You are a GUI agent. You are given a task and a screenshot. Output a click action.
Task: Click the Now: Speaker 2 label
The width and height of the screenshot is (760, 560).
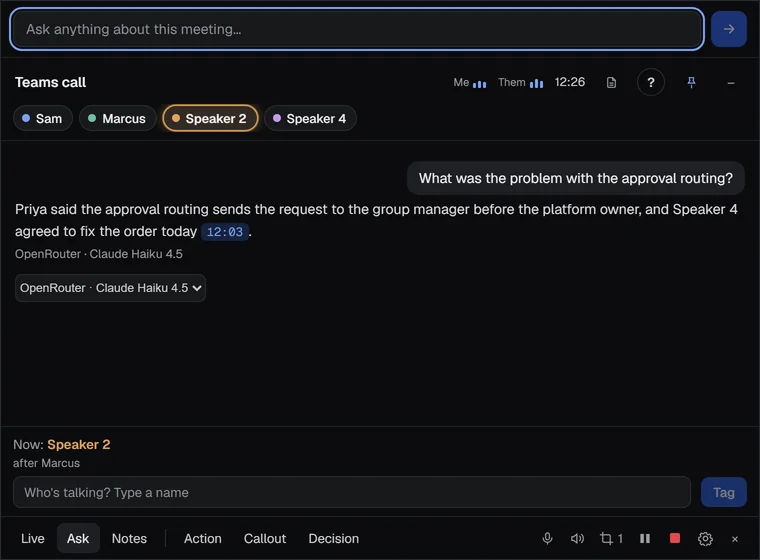(62, 445)
